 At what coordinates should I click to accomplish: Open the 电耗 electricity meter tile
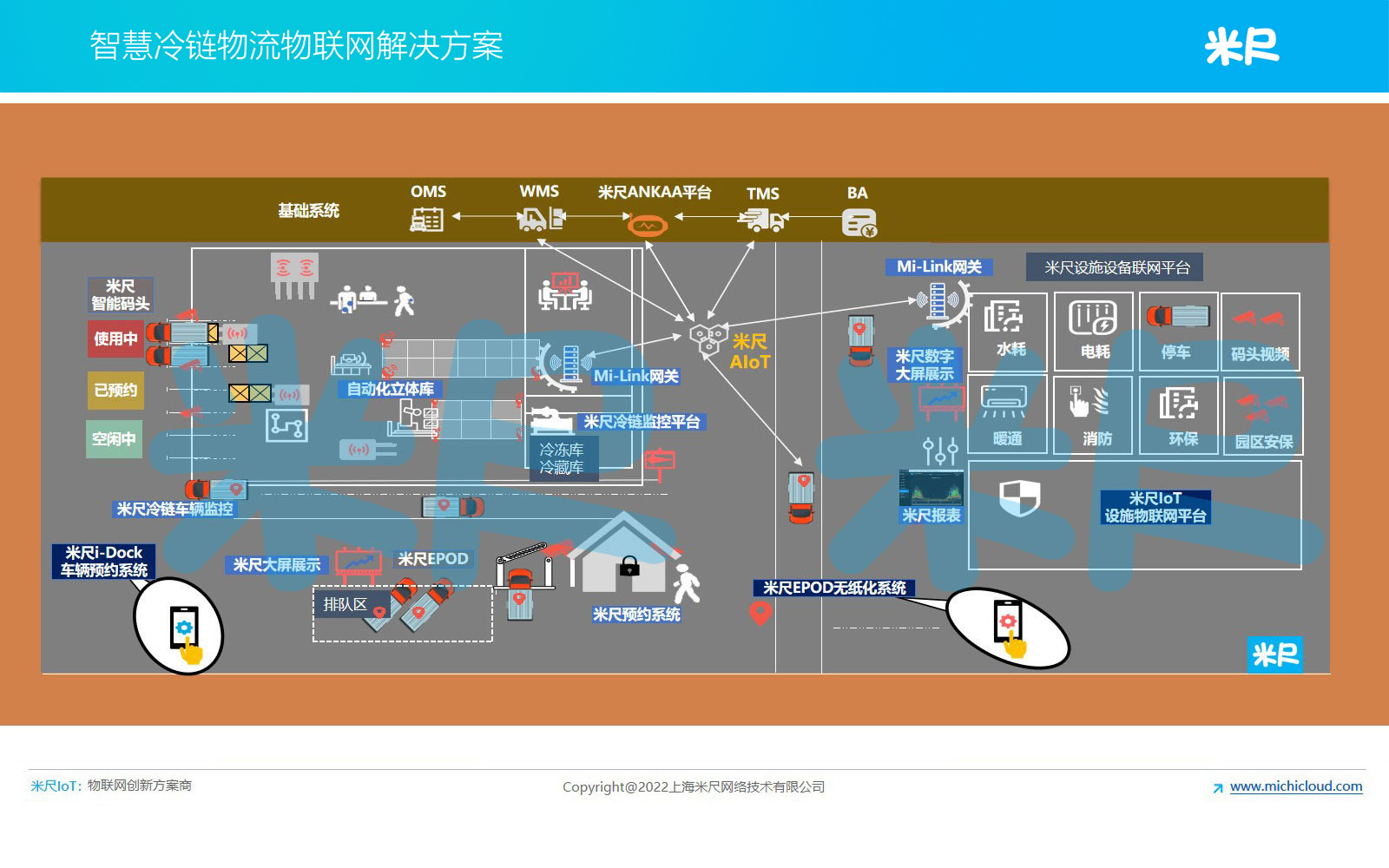click(1093, 330)
